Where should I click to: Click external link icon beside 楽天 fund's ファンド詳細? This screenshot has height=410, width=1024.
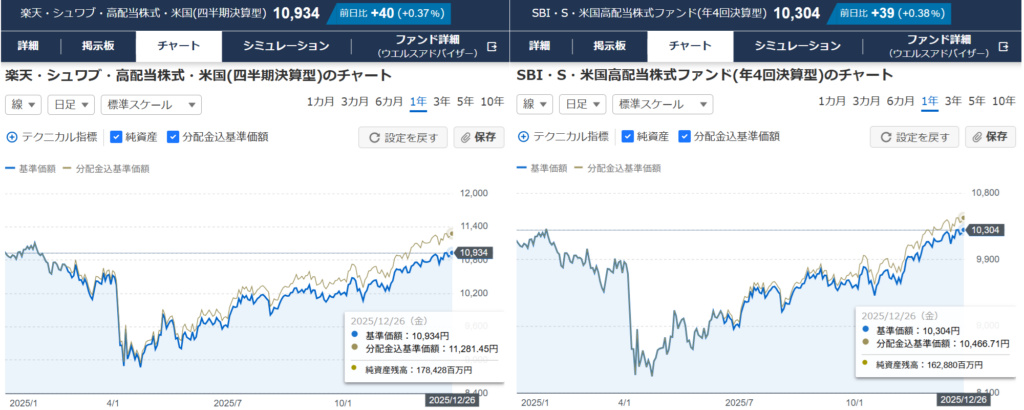(x=491, y=46)
